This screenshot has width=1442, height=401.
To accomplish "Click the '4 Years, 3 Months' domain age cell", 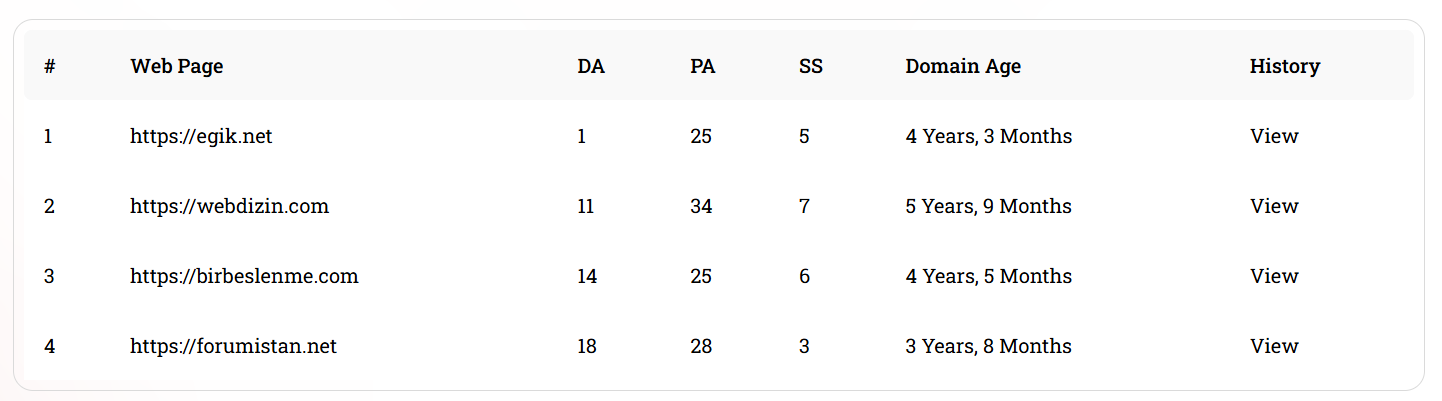I will (x=989, y=136).
